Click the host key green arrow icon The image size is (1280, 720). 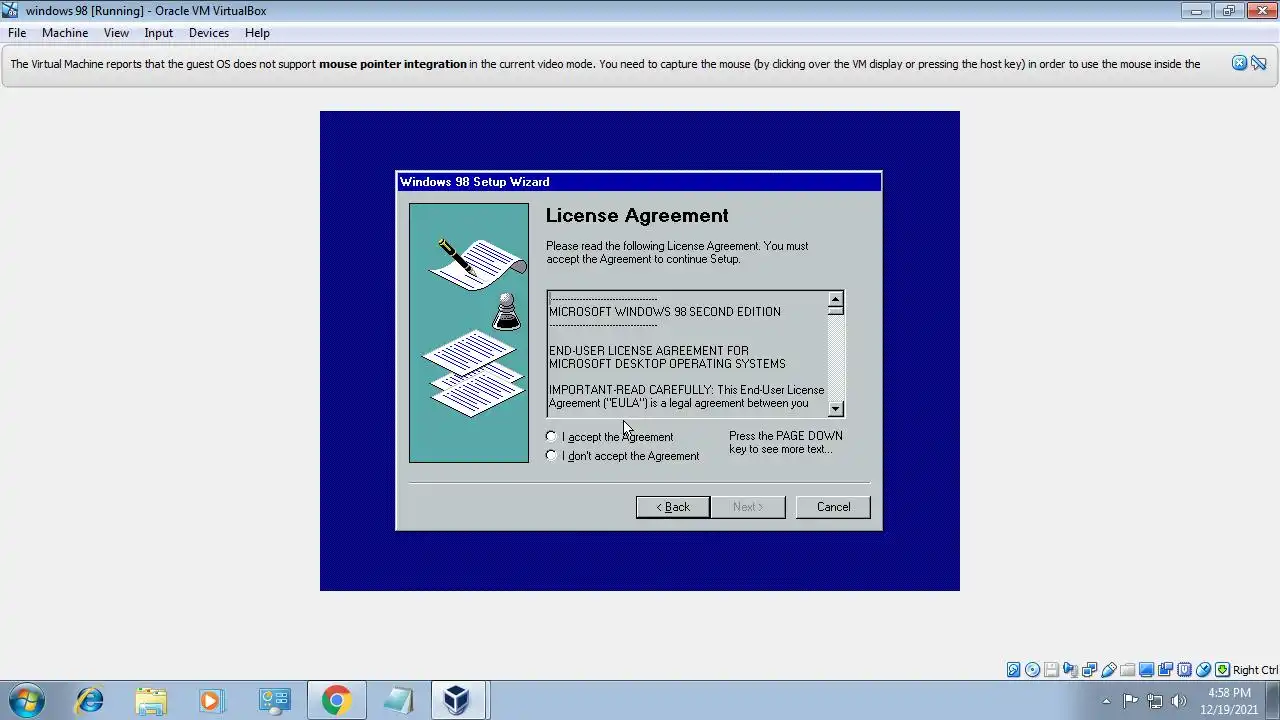point(1222,670)
